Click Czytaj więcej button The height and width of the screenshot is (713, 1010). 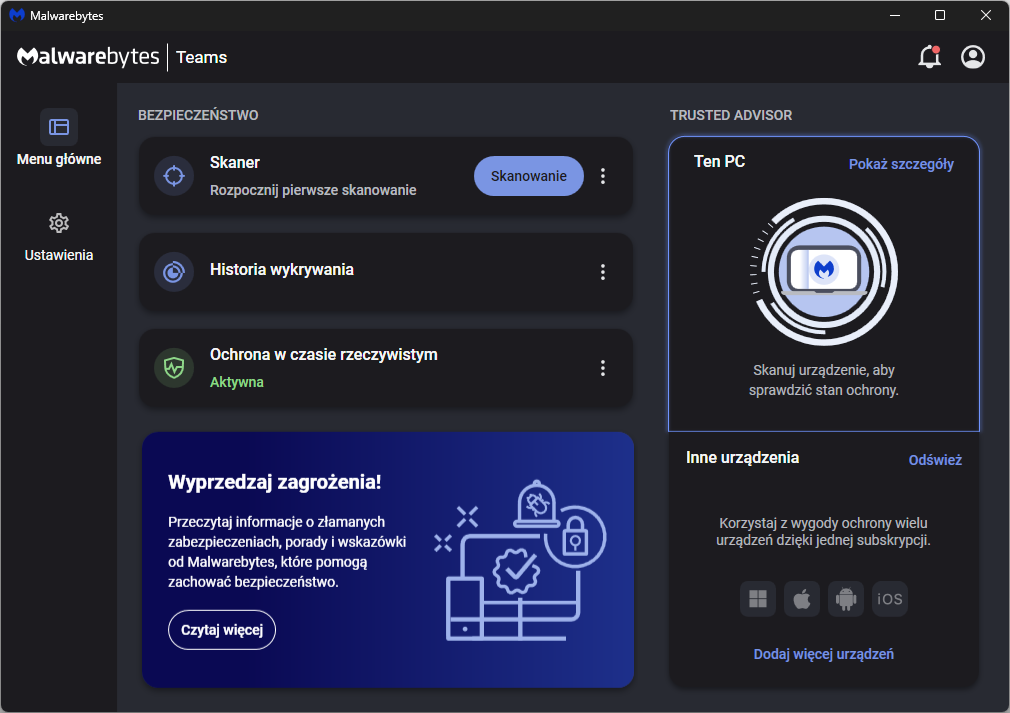pyautogui.click(x=222, y=630)
